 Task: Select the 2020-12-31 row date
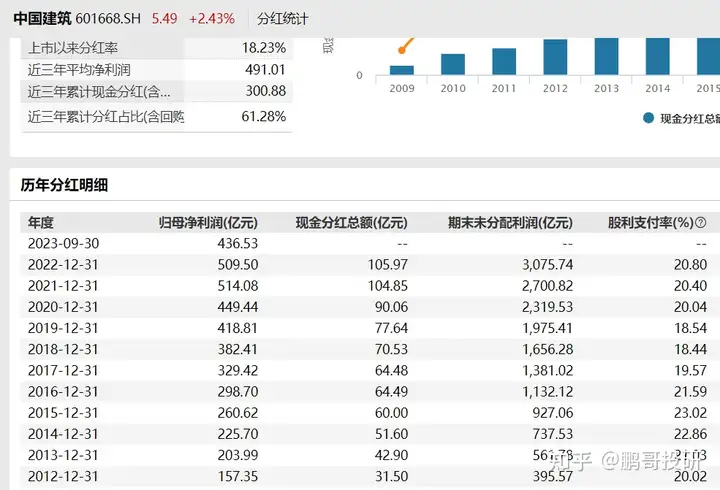click(63, 307)
